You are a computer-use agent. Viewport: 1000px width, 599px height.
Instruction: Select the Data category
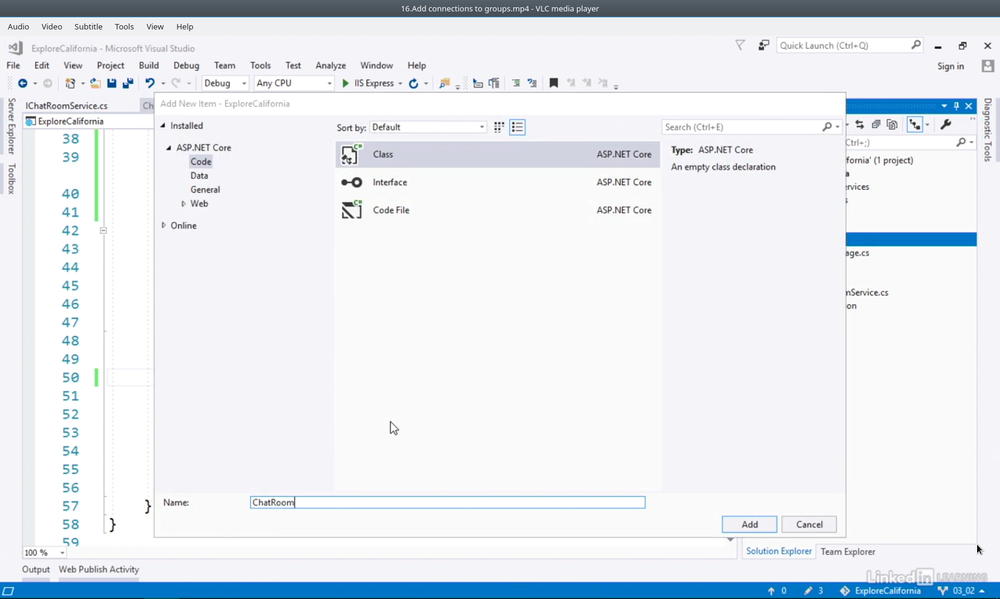click(x=199, y=175)
